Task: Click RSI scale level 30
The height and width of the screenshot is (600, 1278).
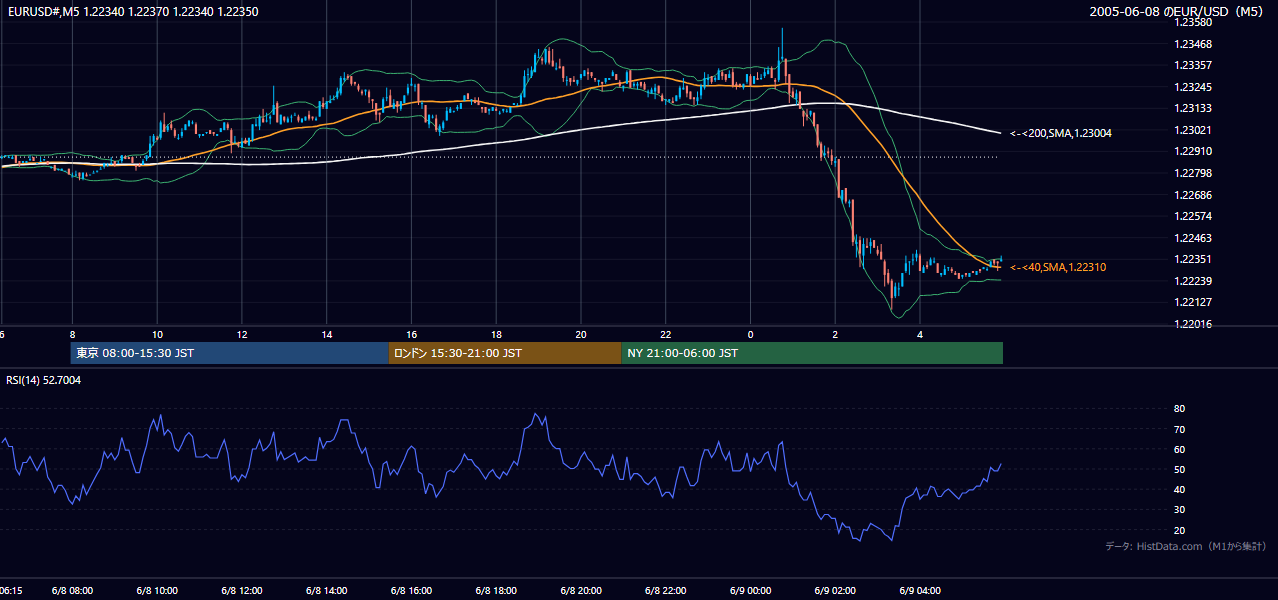Action: (x=1179, y=509)
